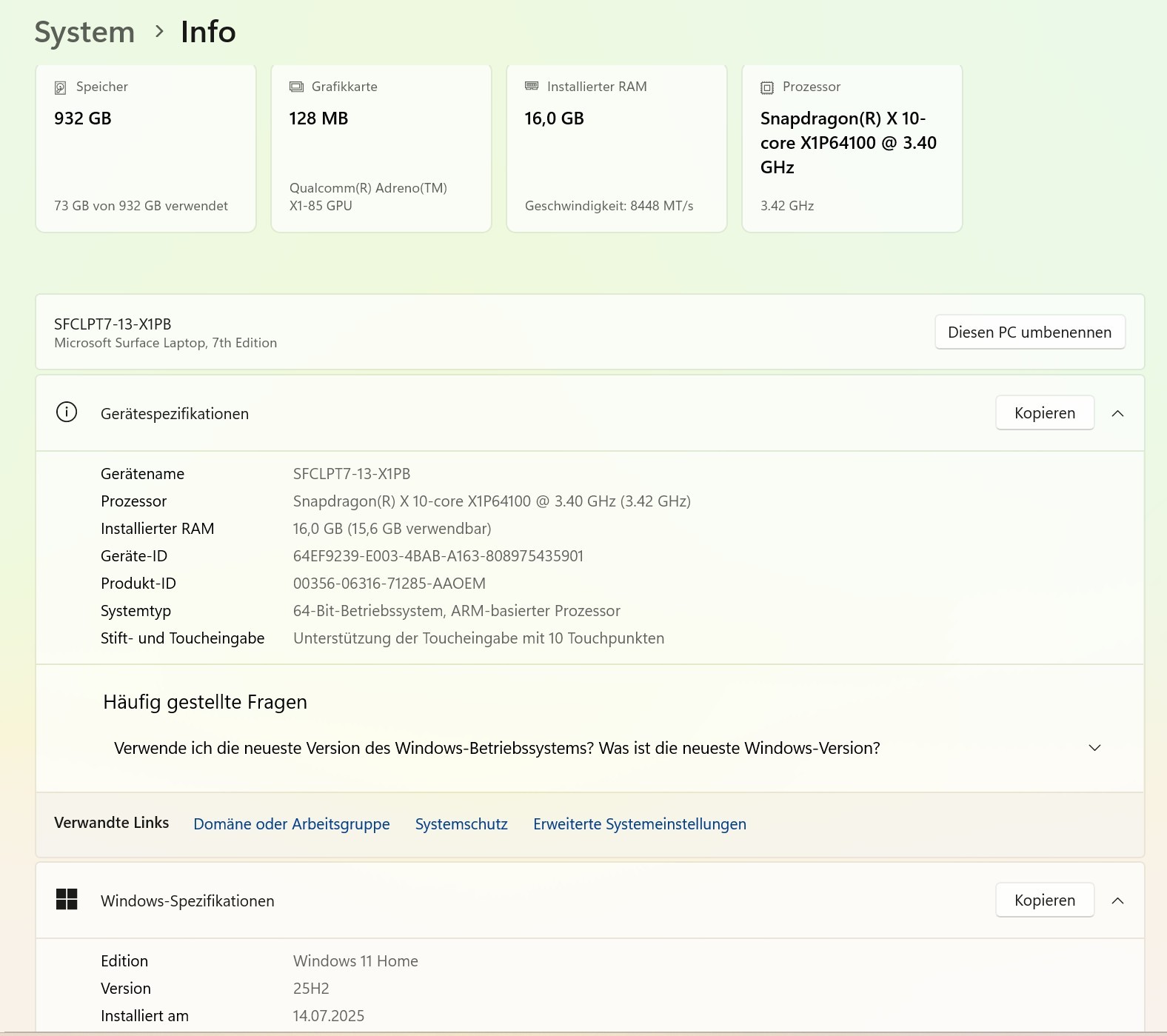Click the Windows logo beside Windows-Spezifikationen

[x=67, y=900]
